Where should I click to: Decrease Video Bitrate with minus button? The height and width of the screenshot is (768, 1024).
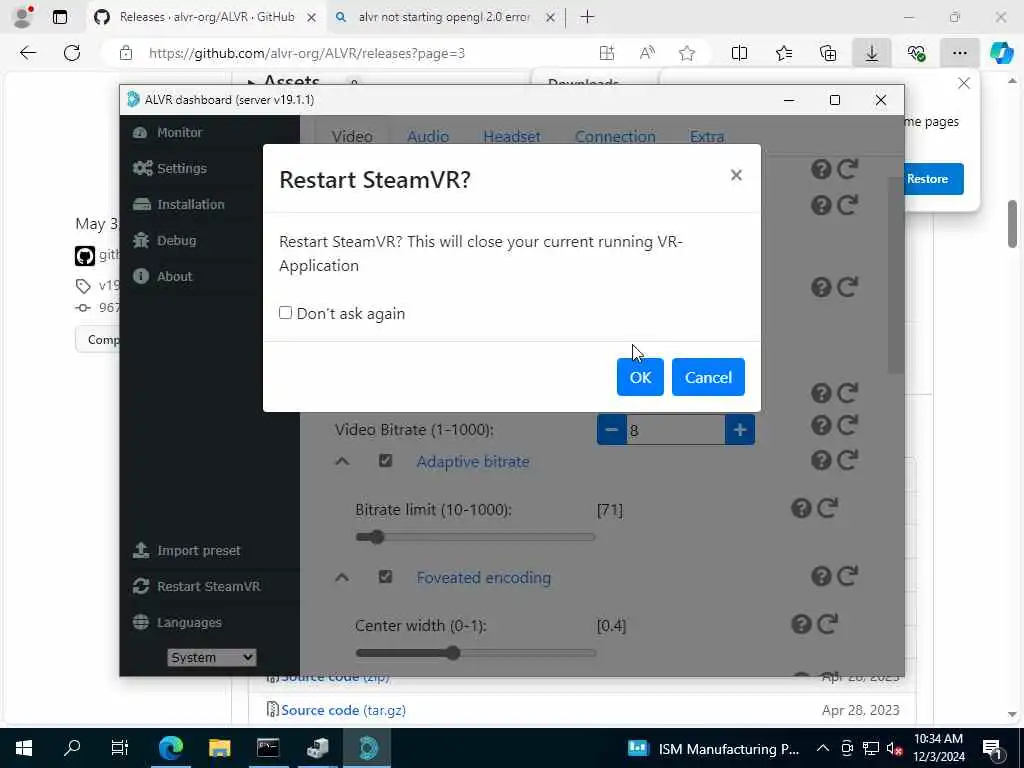[x=611, y=430]
